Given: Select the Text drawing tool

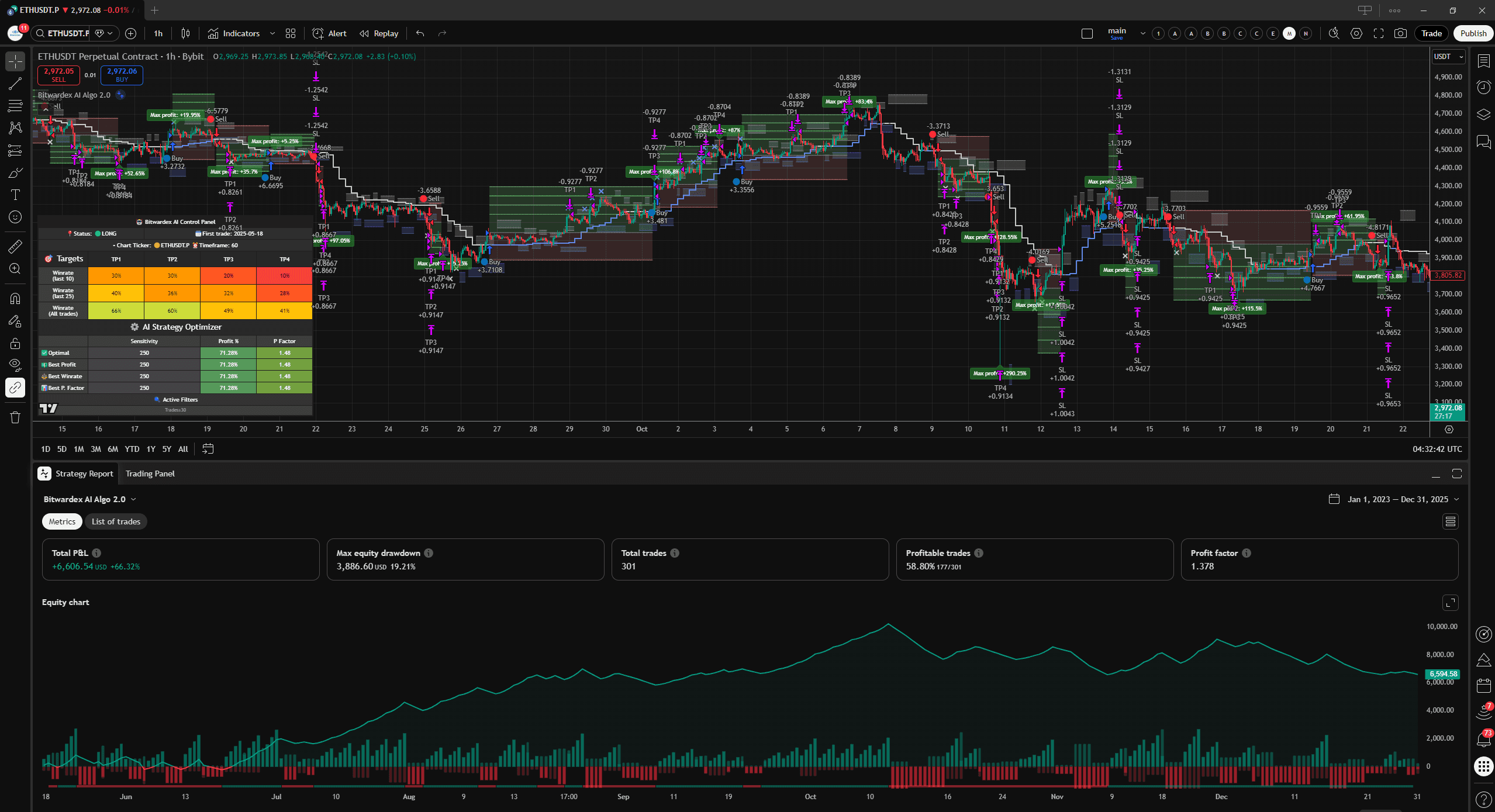Looking at the screenshot, I should coord(15,195).
